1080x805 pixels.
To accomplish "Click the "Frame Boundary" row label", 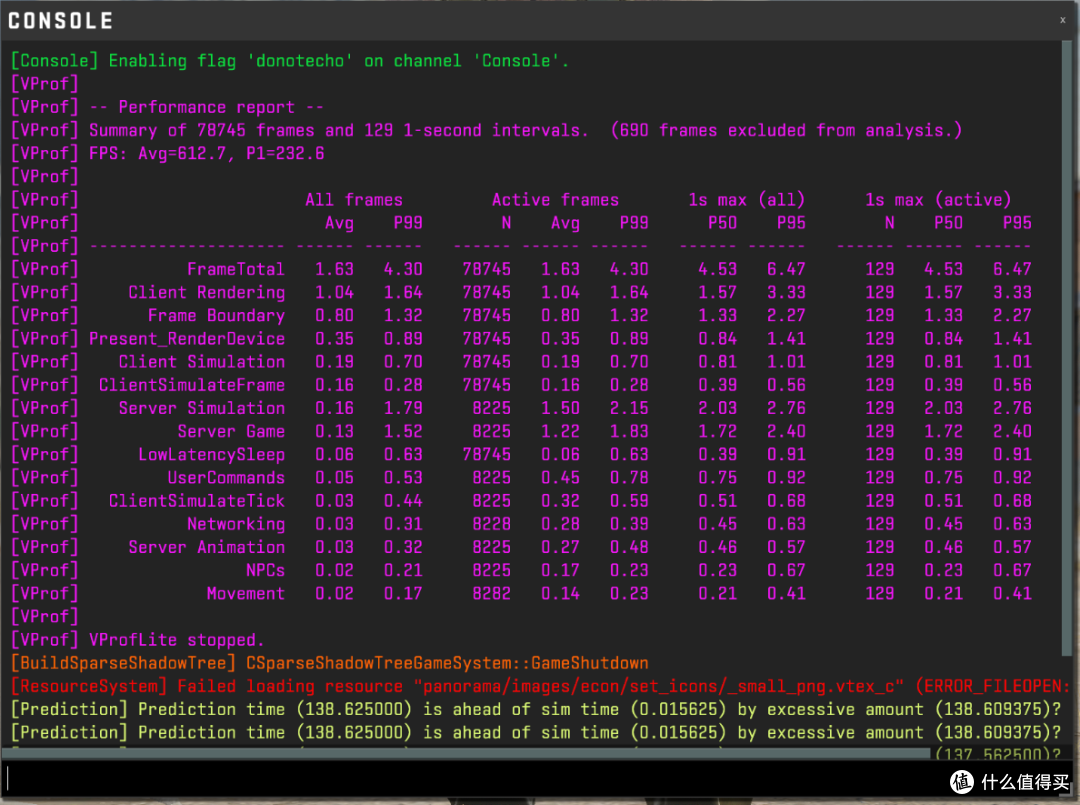I will pos(216,315).
